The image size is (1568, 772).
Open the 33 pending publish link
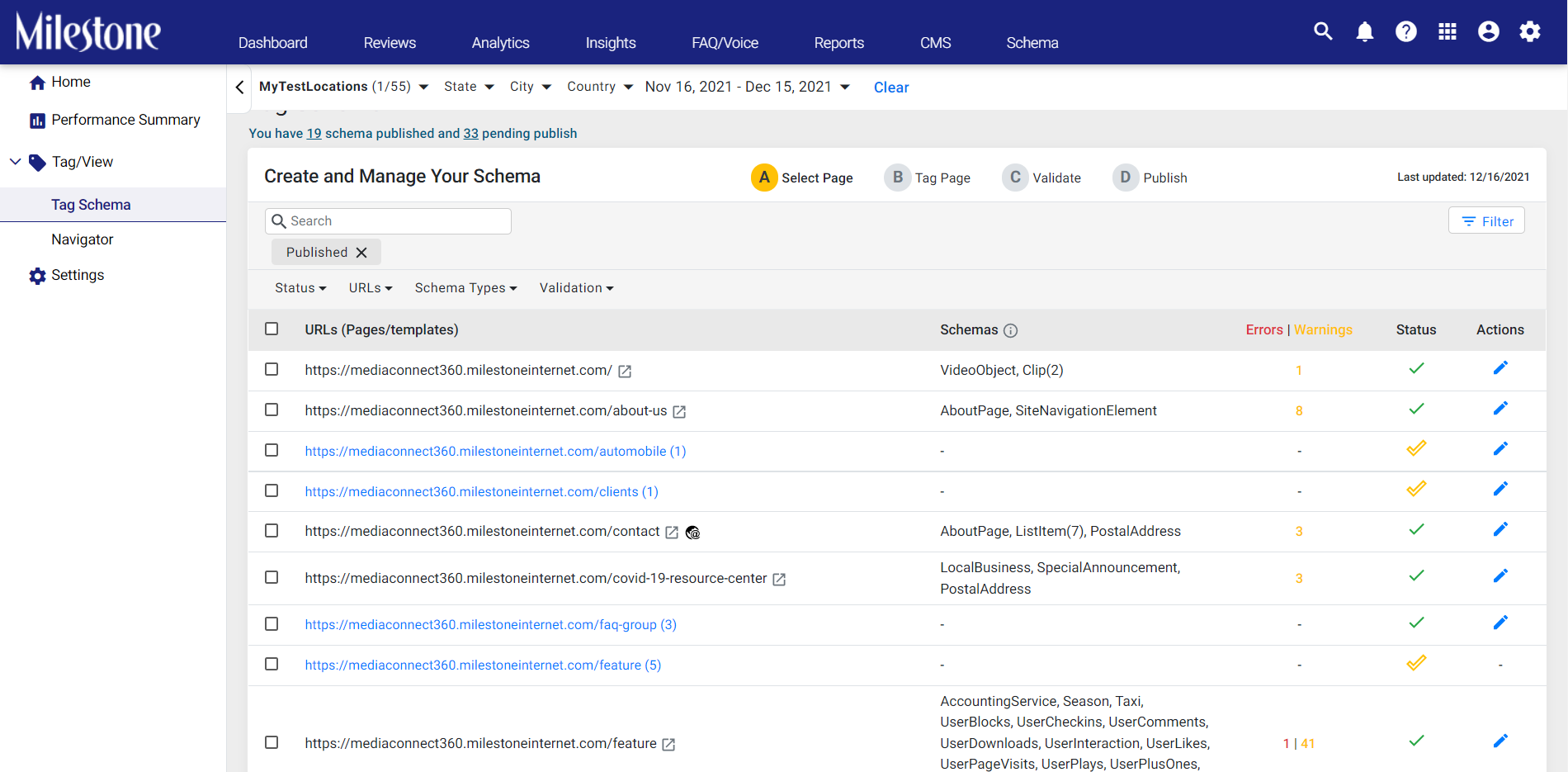[x=470, y=134]
